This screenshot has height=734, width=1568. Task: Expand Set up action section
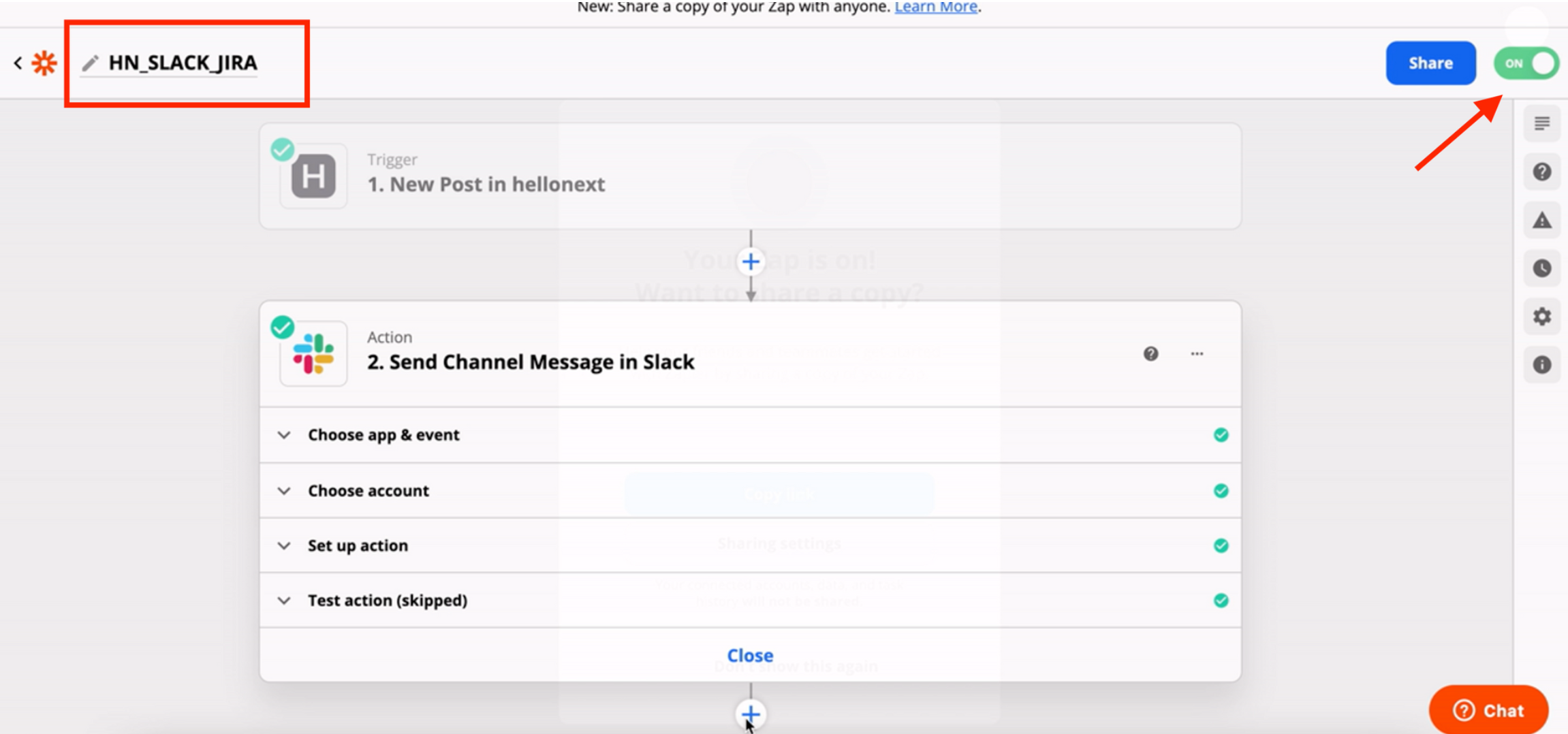click(x=750, y=545)
